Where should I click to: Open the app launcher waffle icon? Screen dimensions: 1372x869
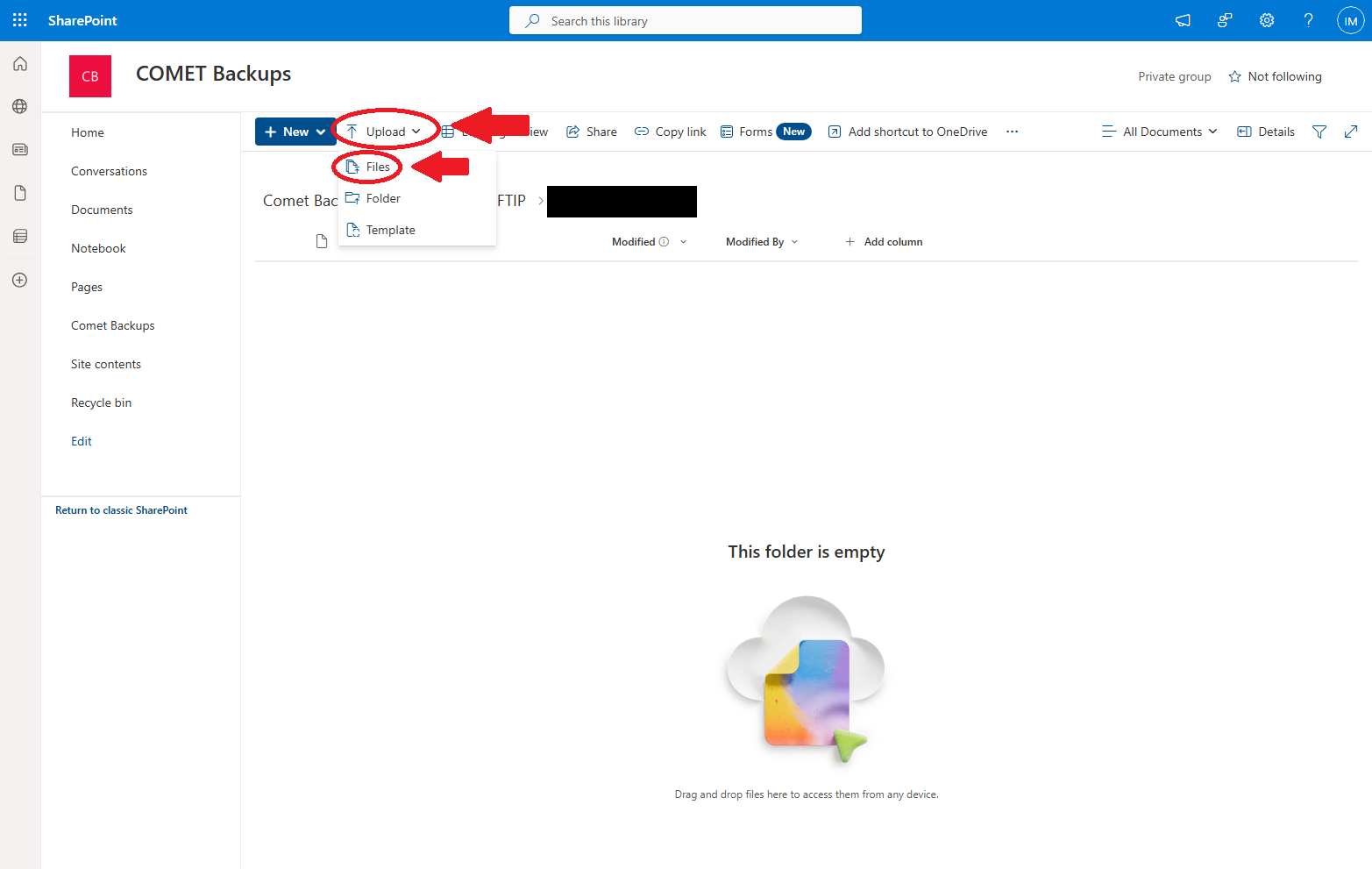[x=20, y=20]
